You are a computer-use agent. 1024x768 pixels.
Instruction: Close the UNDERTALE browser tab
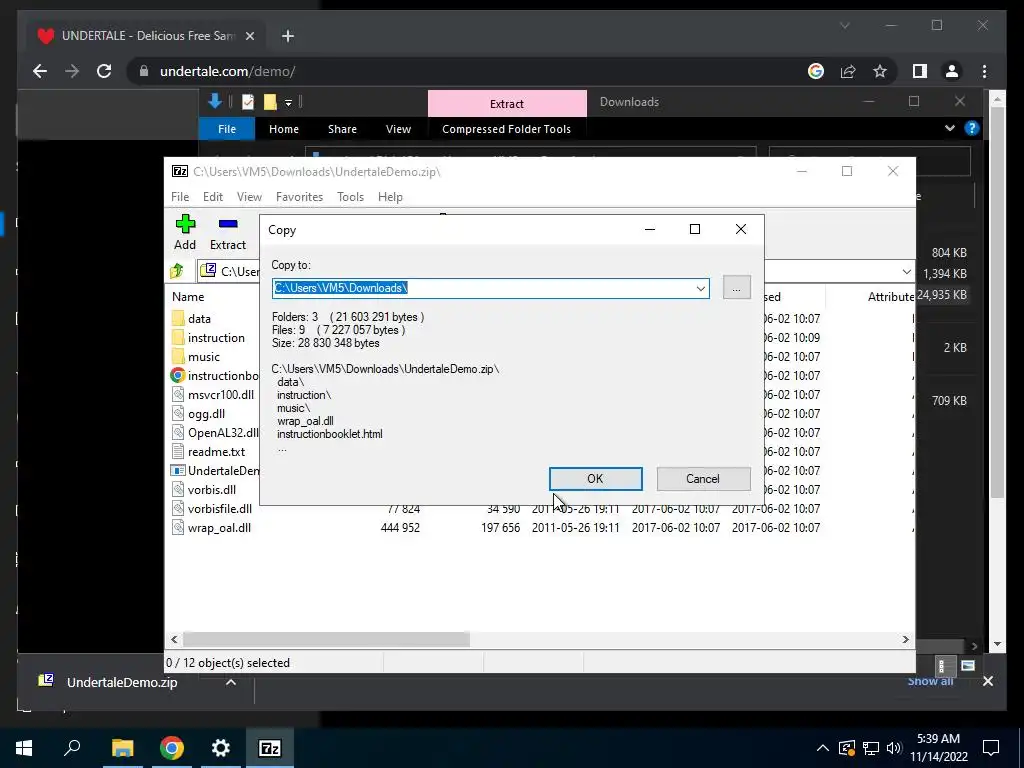(x=249, y=36)
